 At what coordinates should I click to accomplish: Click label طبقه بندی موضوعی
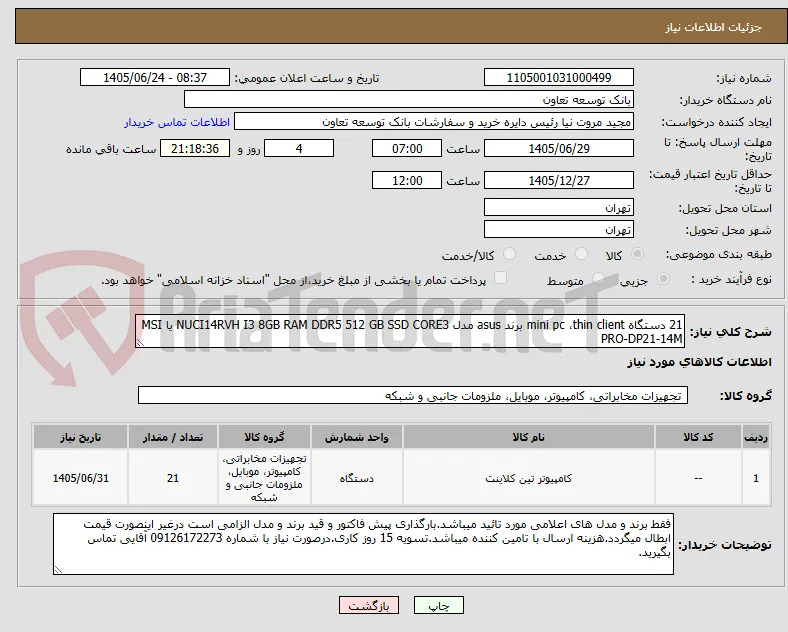[x=719, y=254]
